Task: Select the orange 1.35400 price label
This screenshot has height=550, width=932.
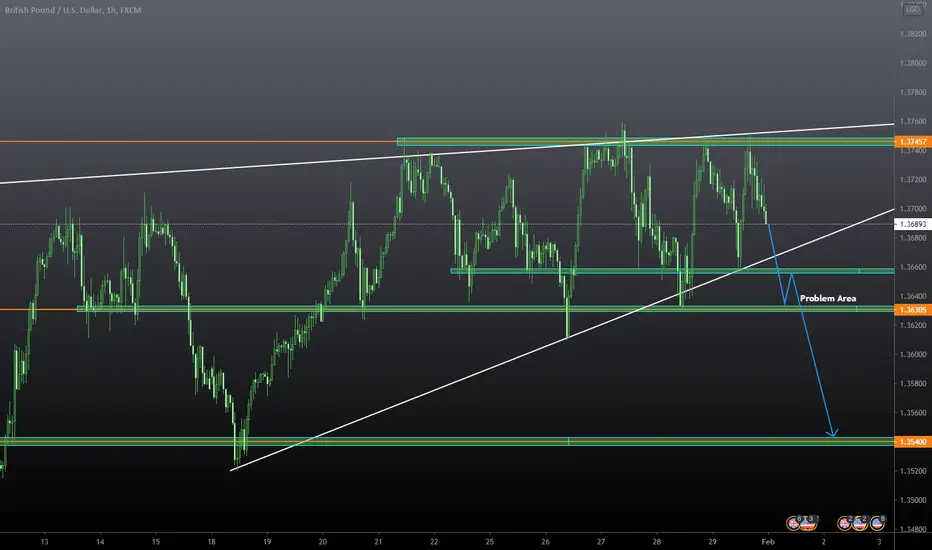Action: coord(913,442)
